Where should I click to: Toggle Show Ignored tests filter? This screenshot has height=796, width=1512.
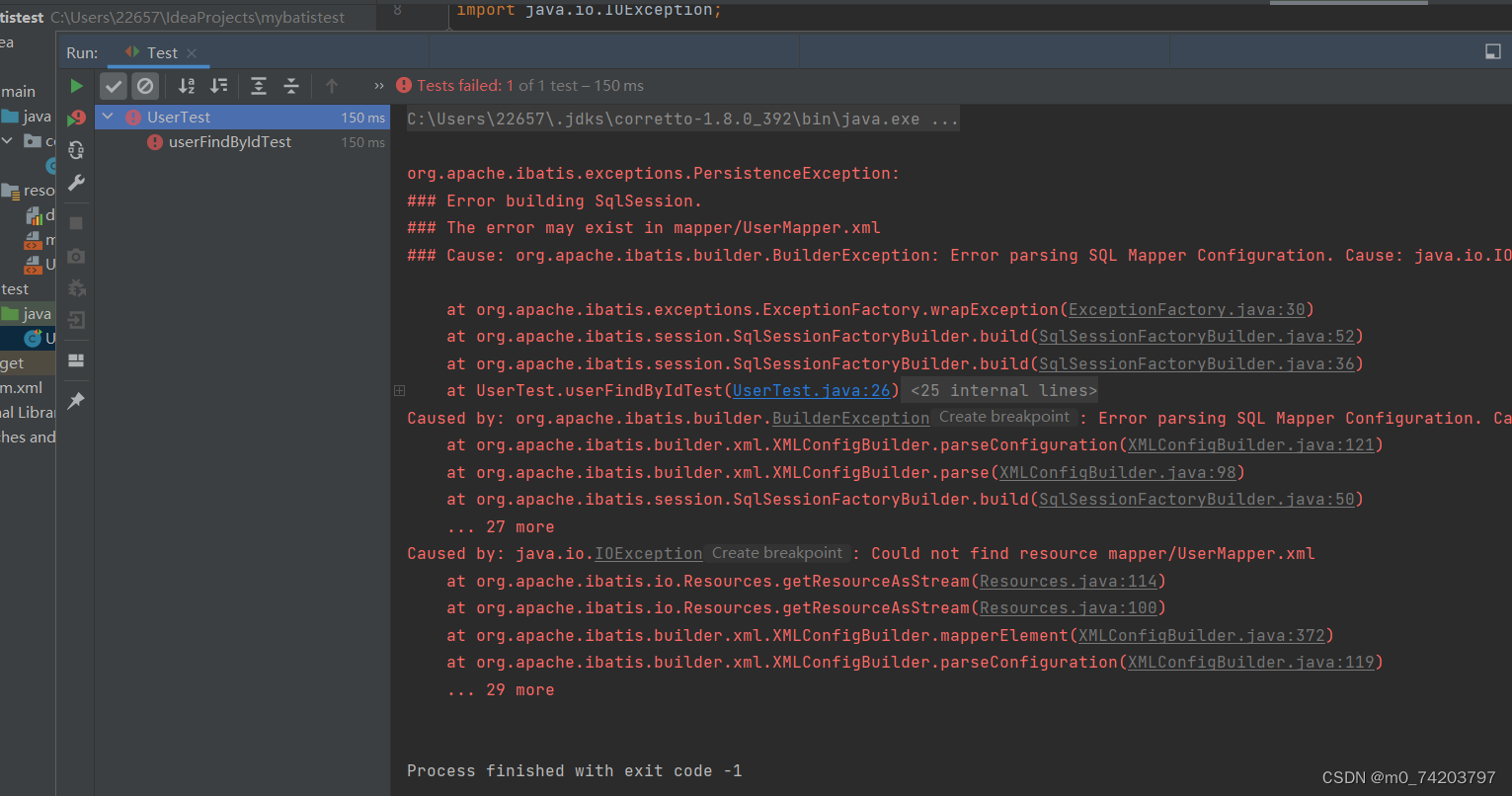(145, 86)
